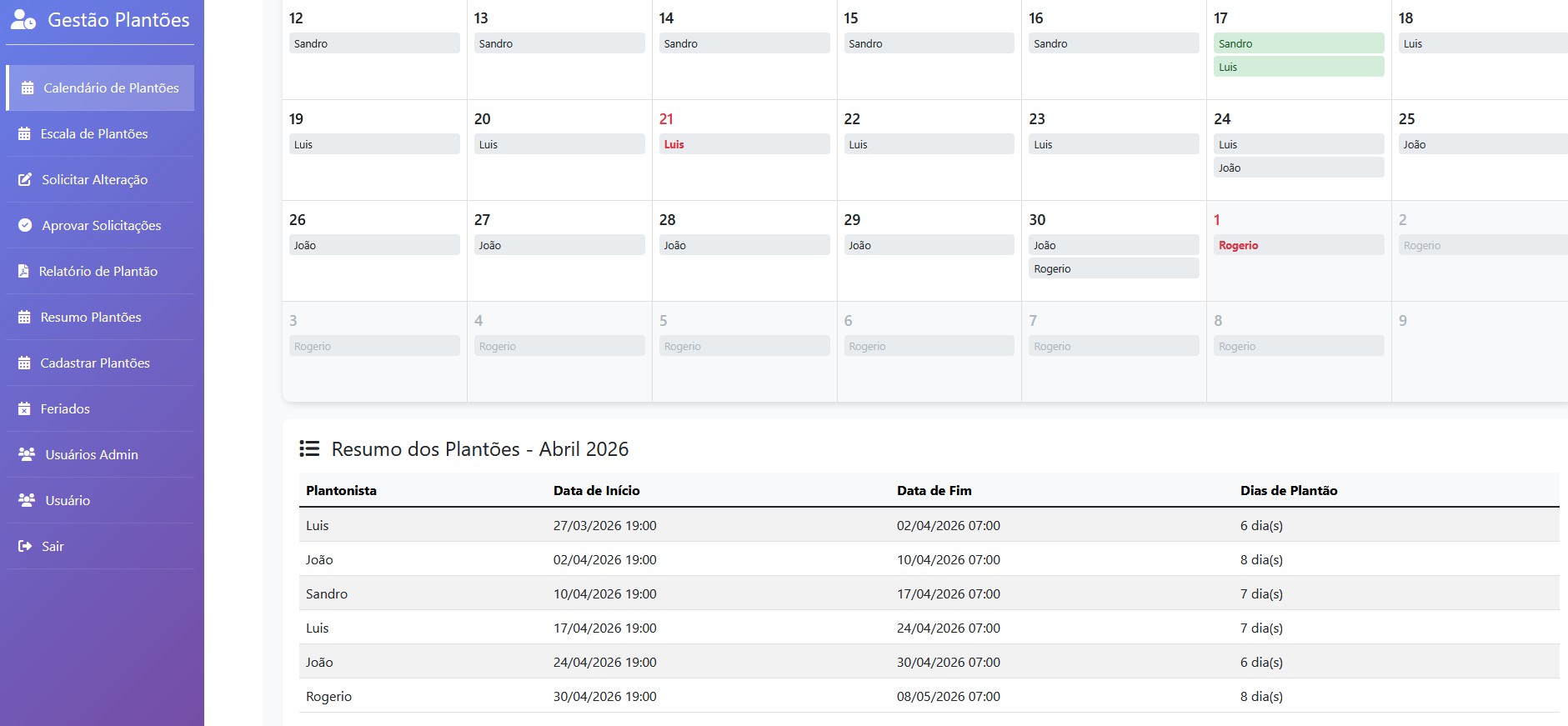1568x726 pixels.
Task: Go to Resumo Plantões in the sidebar
Action: point(100,317)
